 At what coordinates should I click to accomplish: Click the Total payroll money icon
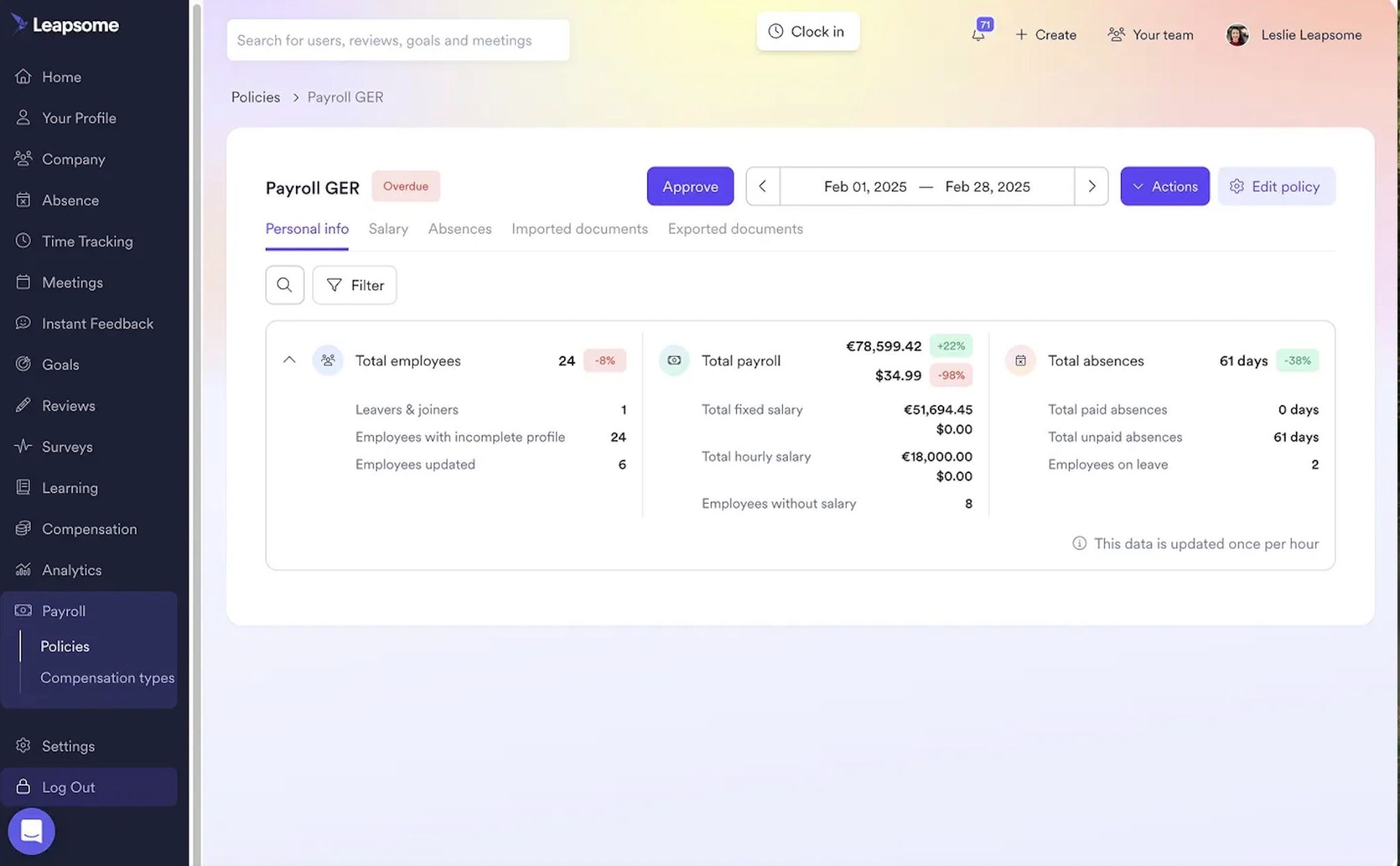674,360
